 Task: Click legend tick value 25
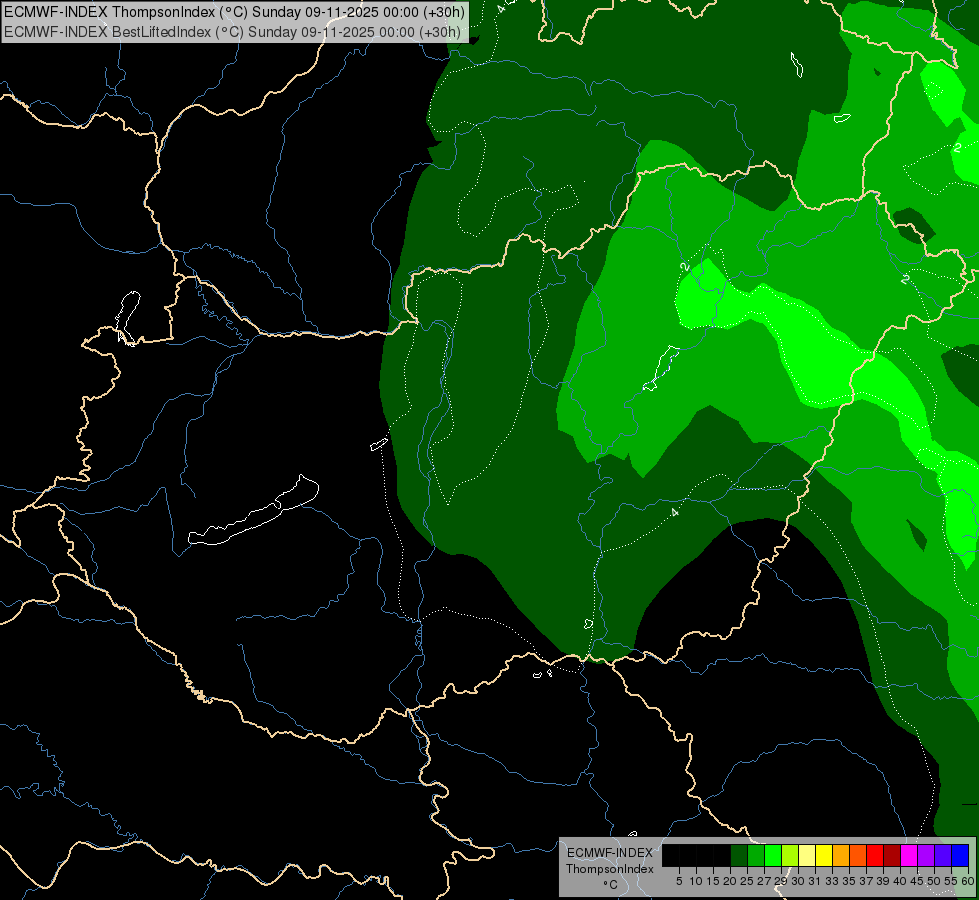click(x=747, y=881)
